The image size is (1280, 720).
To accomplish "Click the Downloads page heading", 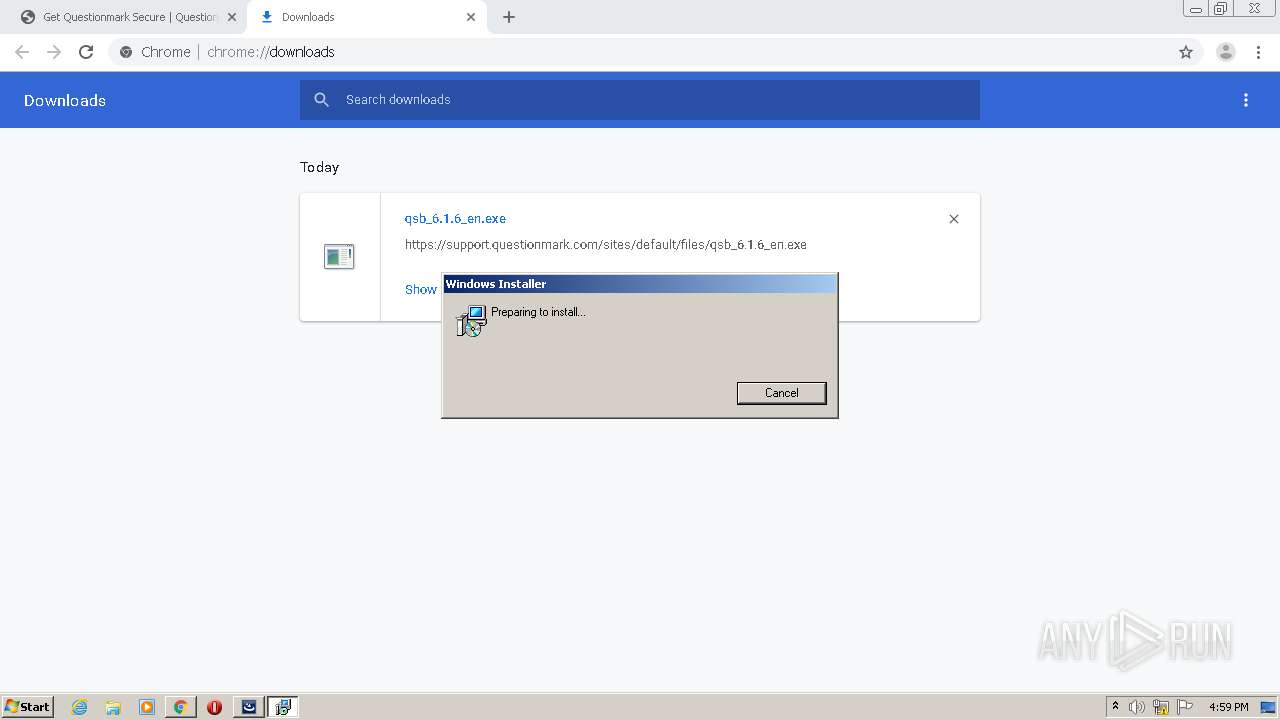I will pyautogui.click(x=65, y=100).
